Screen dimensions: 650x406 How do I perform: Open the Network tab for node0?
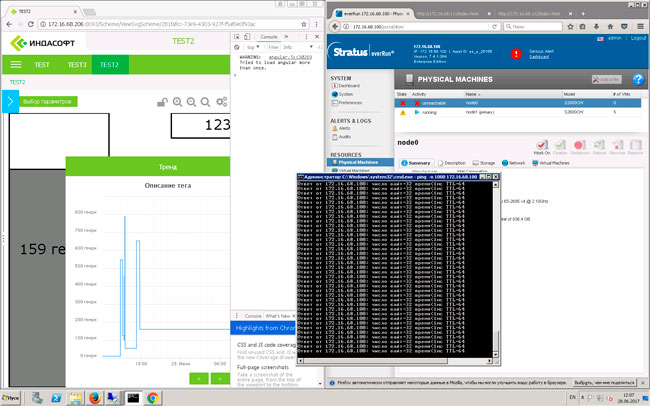pyautogui.click(x=513, y=163)
